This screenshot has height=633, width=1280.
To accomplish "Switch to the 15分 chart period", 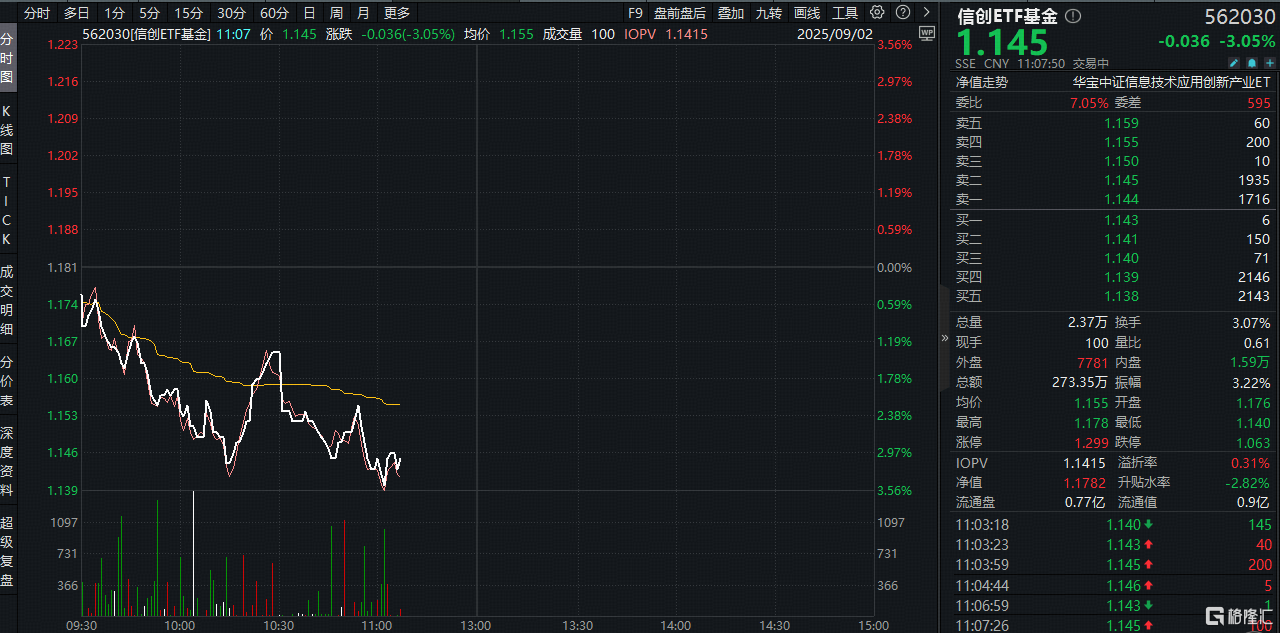I will [x=188, y=13].
